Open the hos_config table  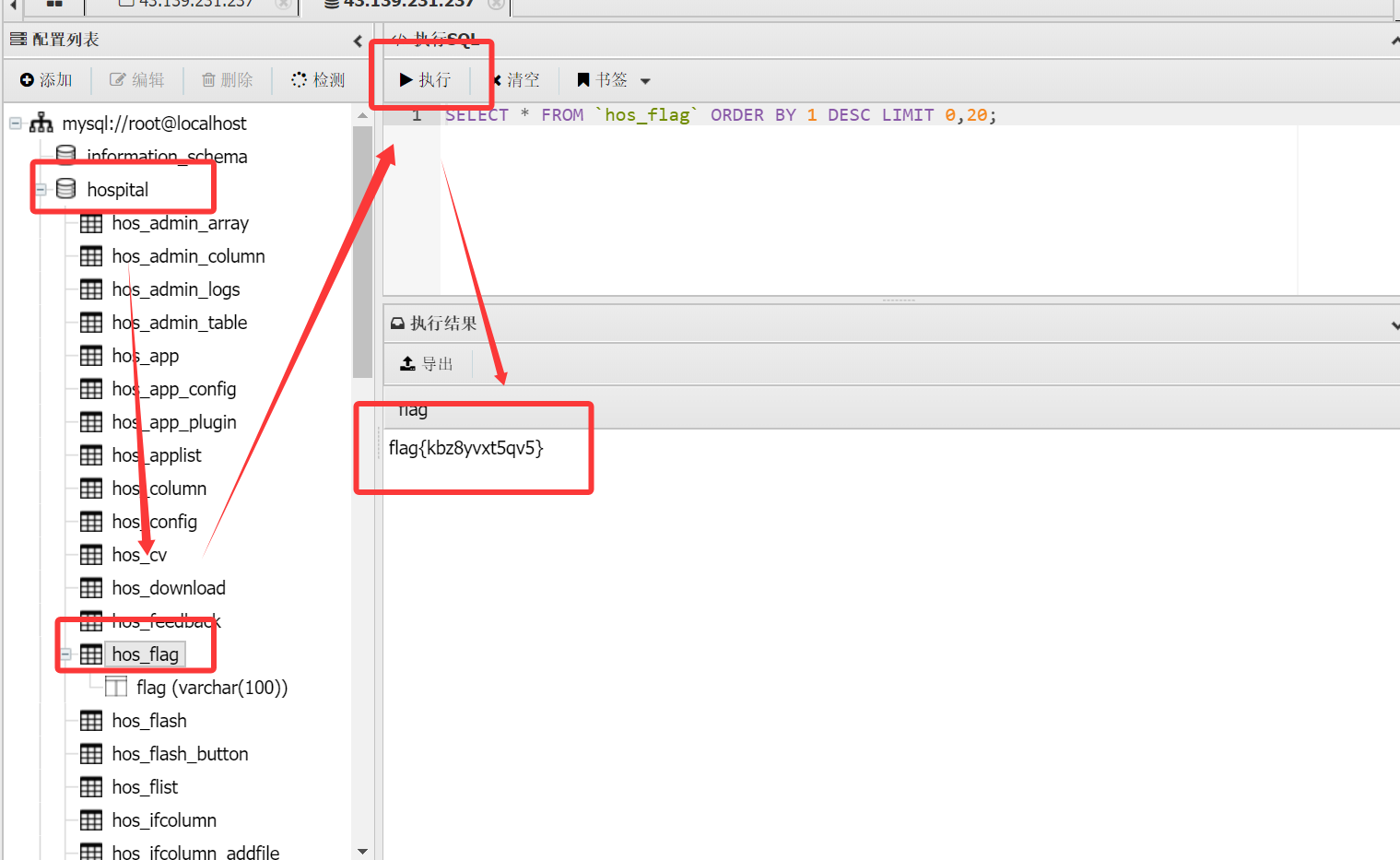[155, 522]
